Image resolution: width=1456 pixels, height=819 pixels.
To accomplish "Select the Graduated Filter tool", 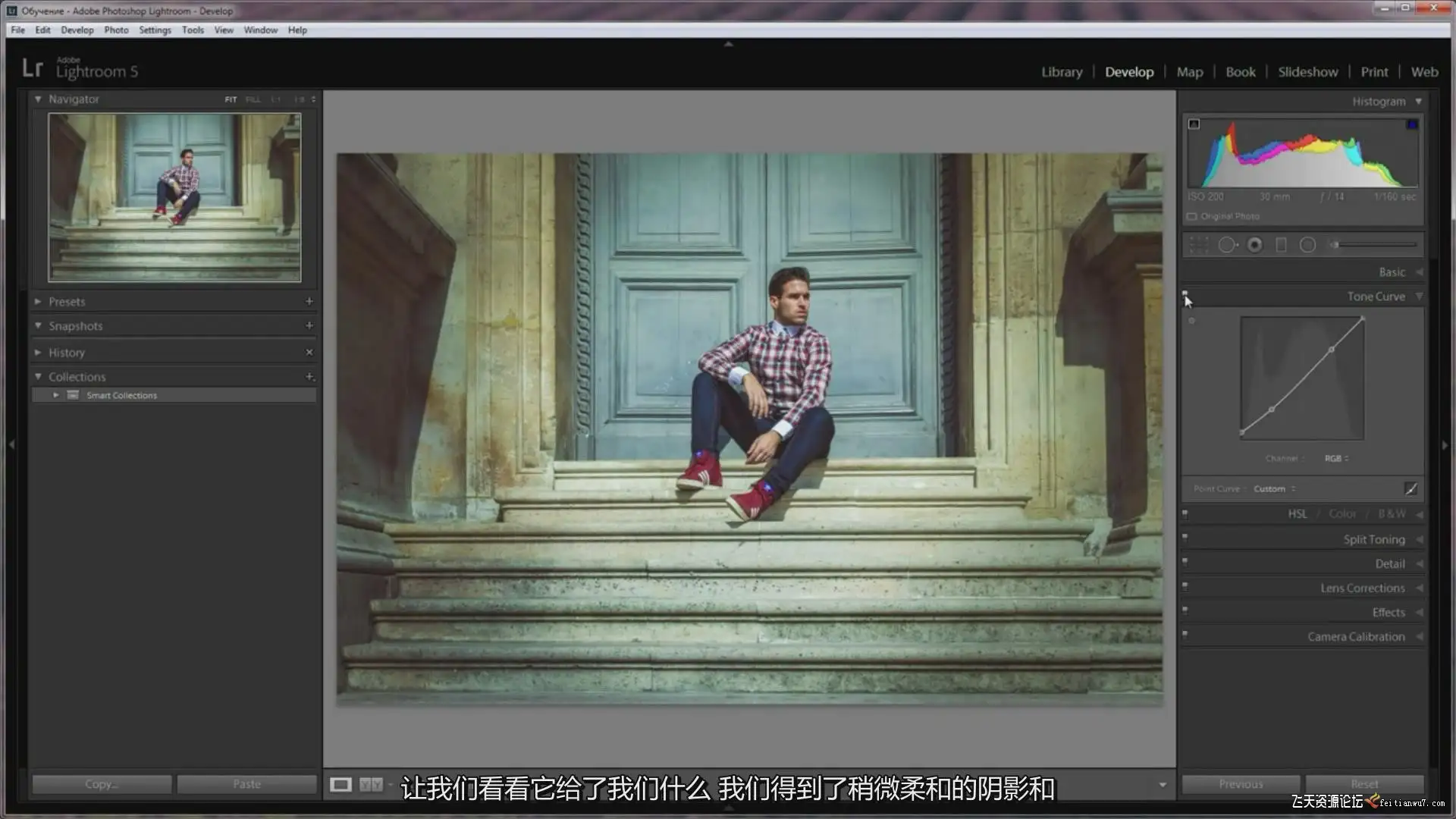I will 1281,245.
